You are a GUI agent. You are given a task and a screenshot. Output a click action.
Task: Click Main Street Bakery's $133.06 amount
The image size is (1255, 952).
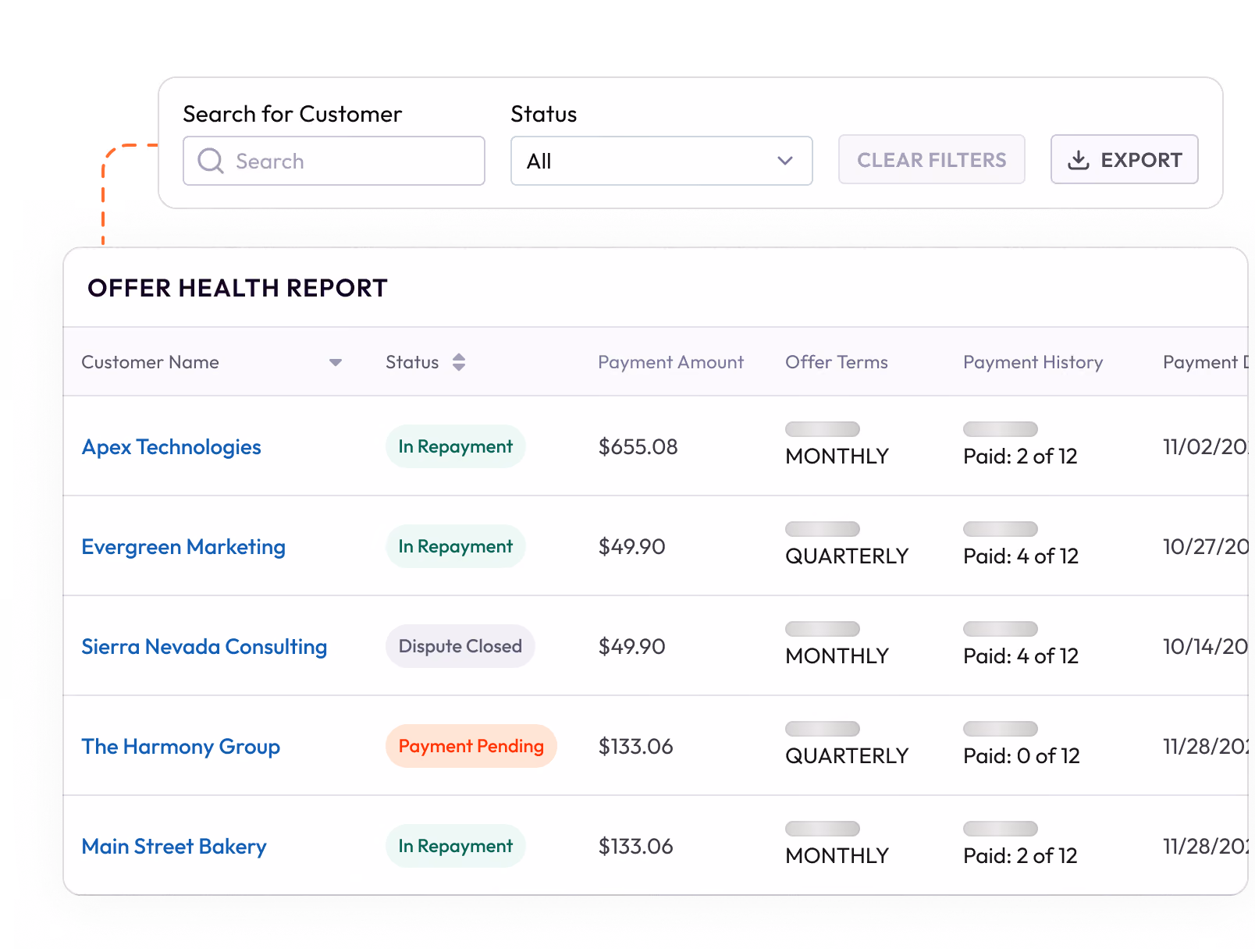pos(636,847)
